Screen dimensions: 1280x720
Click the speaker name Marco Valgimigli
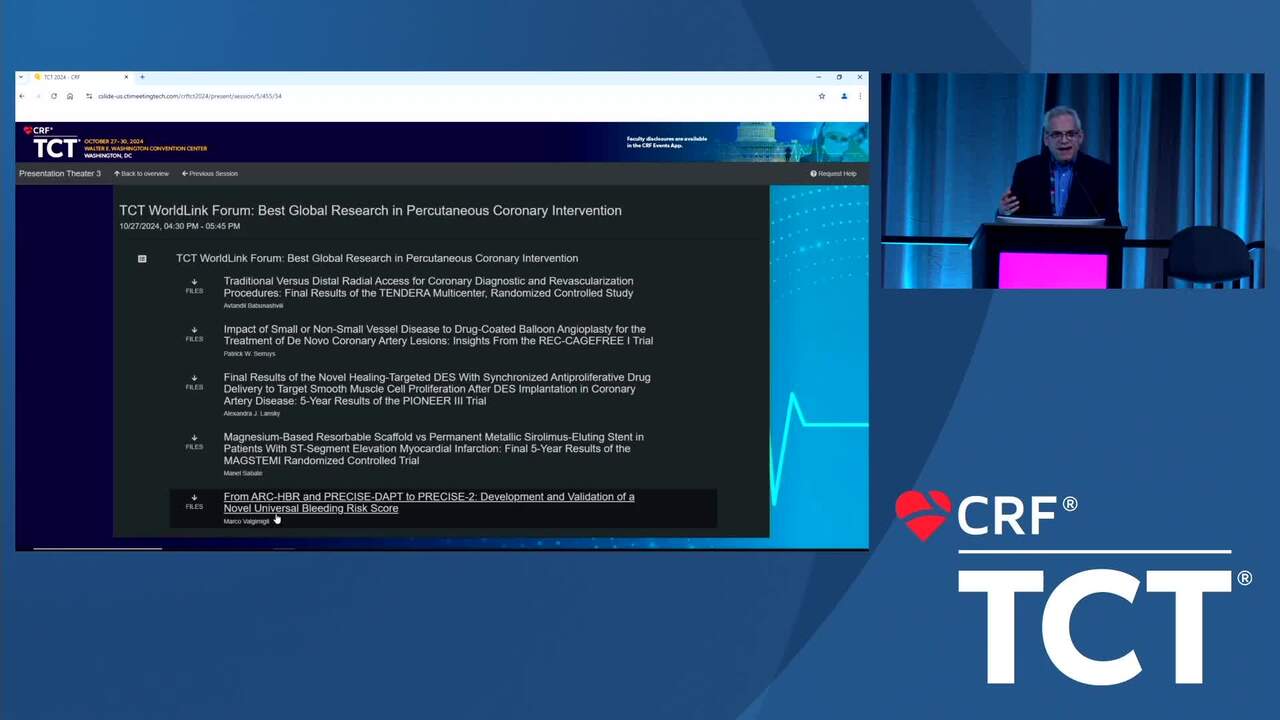click(x=246, y=521)
